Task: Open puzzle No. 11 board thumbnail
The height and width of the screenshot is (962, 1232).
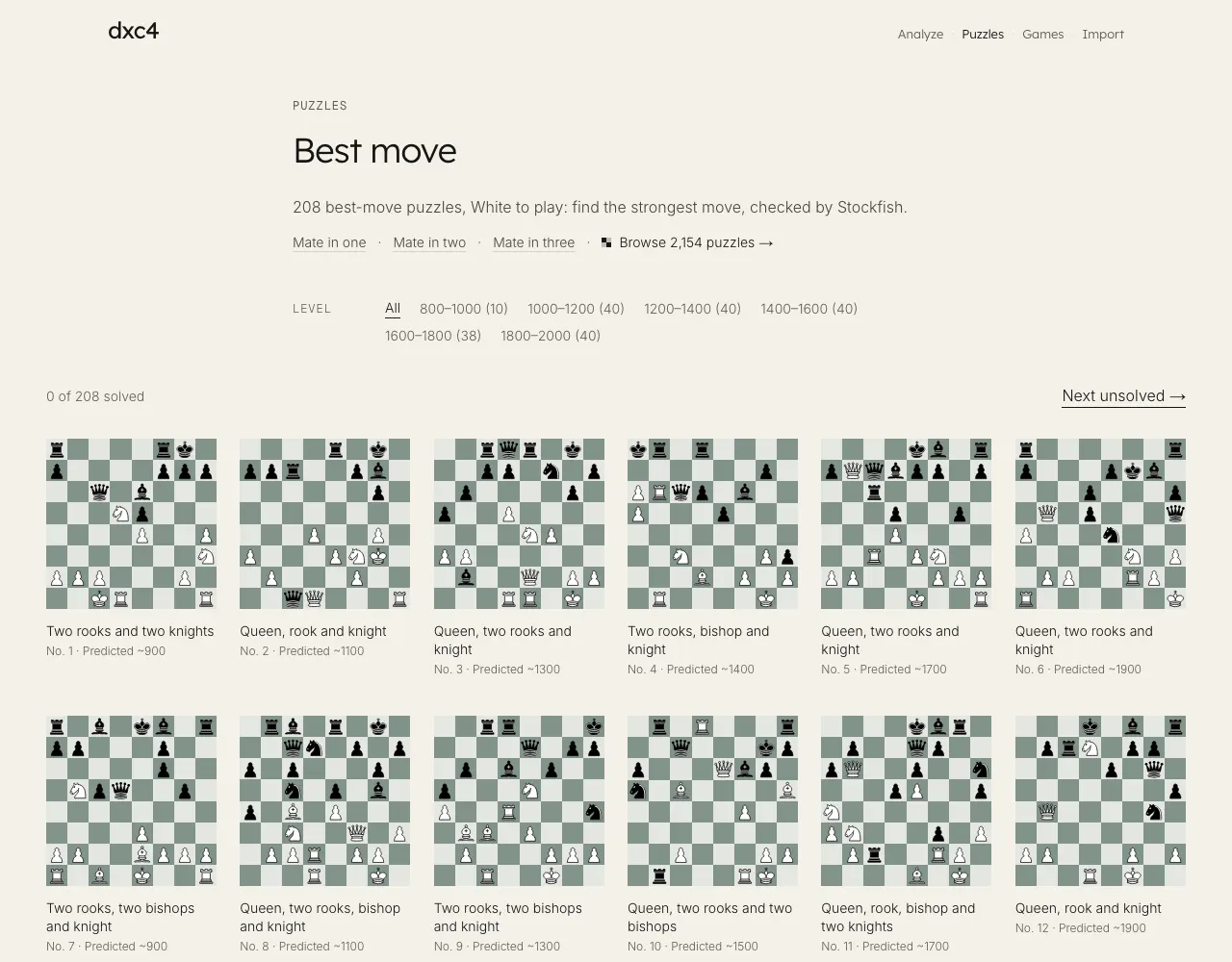Action: coord(906,800)
